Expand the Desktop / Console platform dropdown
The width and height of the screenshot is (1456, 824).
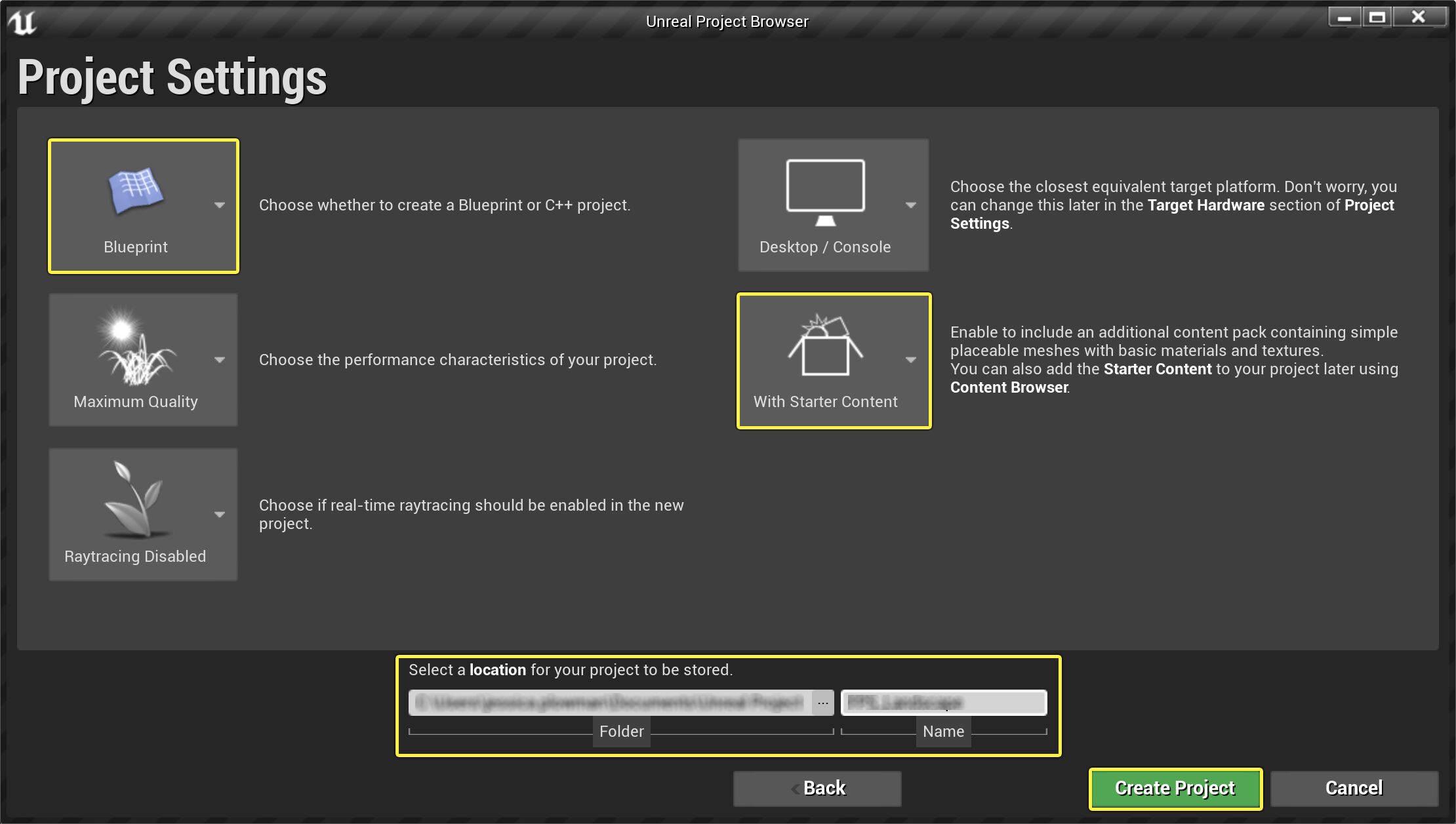click(x=911, y=205)
